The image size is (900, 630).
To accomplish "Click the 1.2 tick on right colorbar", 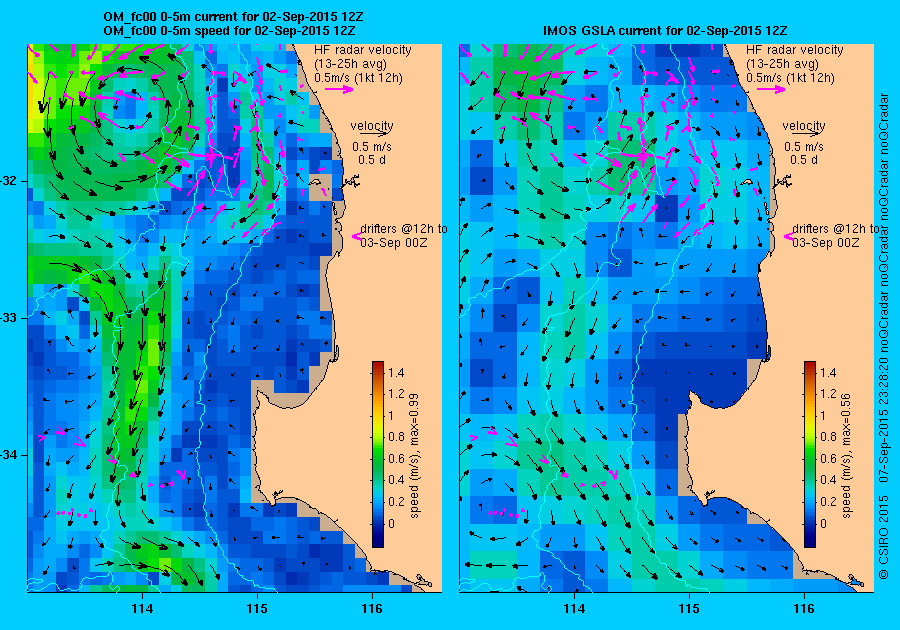I will (x=828, y=394).
